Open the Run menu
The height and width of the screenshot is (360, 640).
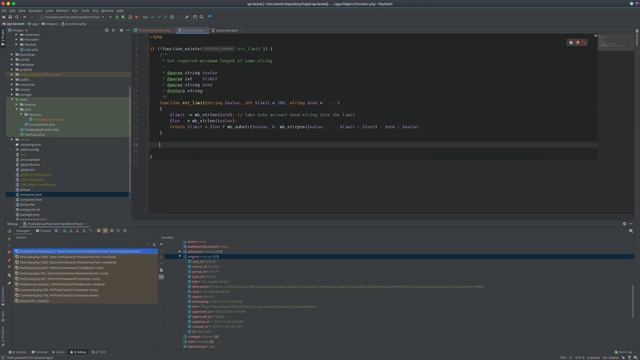tap(75, 11)
